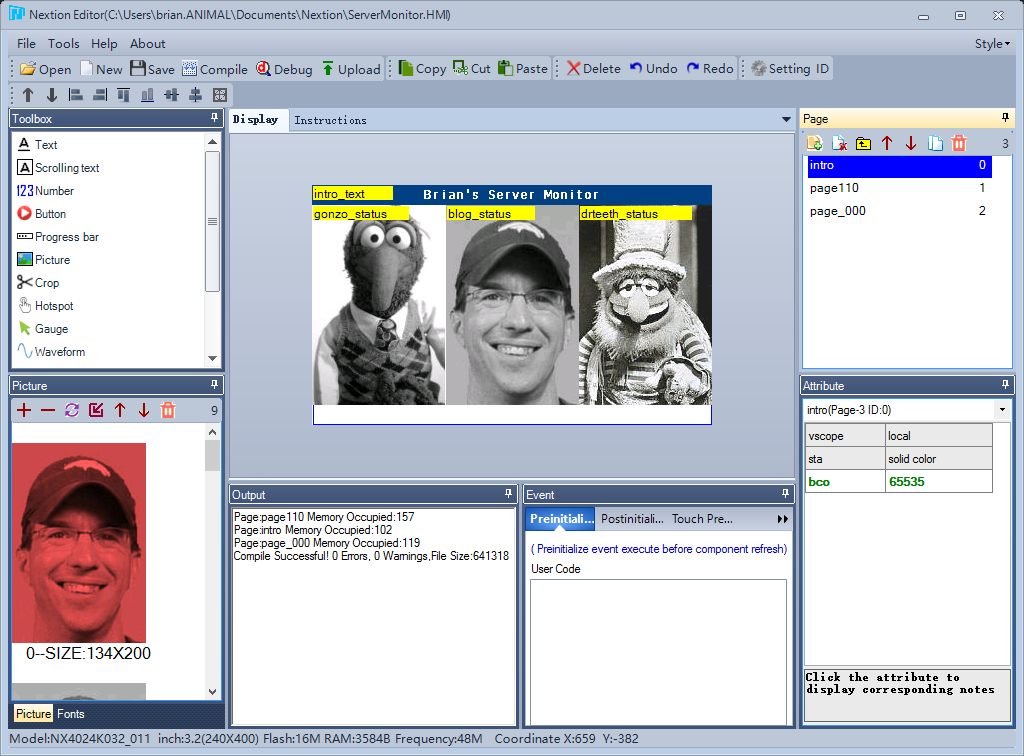Redo the last undone action
1024x756 pixels.
[710, 69]
